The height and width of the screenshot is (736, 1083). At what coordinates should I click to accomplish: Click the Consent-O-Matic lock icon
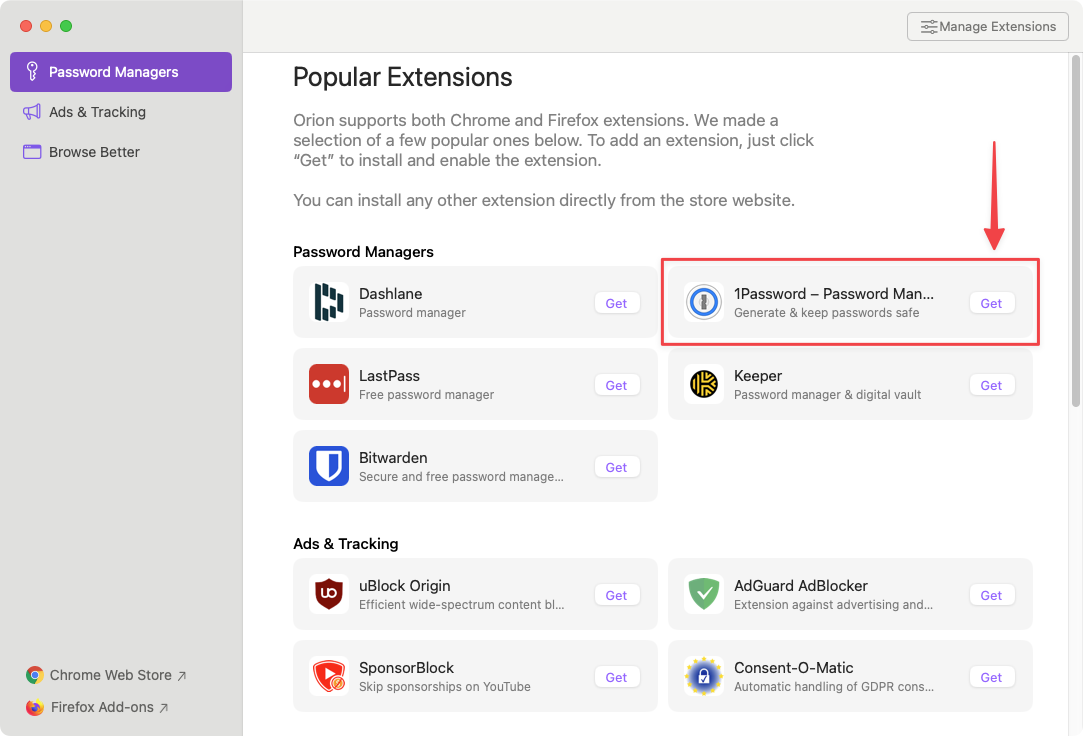[x=704, y=676]
